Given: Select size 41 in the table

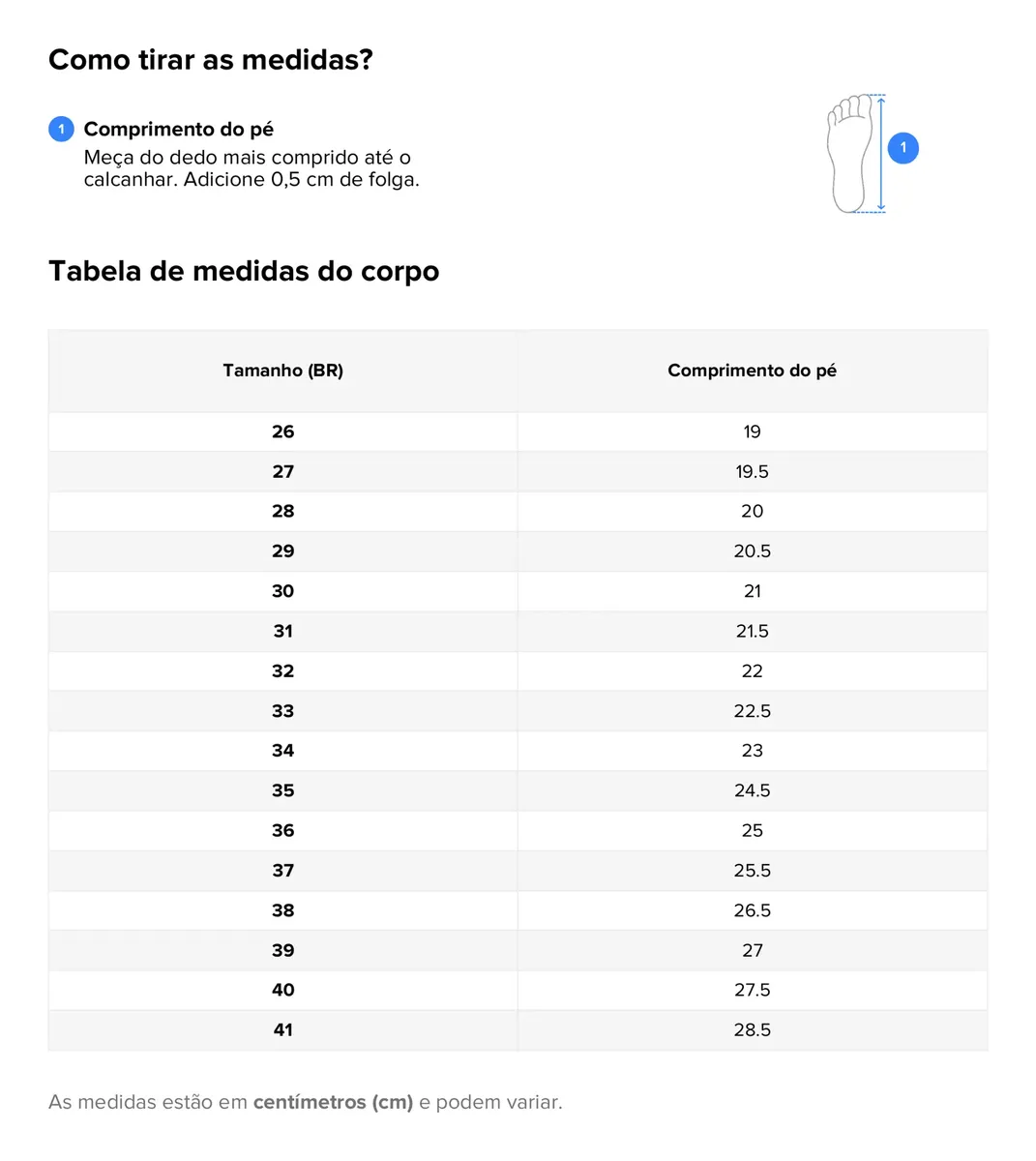Looking at the screenshot, I should click(283, 1029).
